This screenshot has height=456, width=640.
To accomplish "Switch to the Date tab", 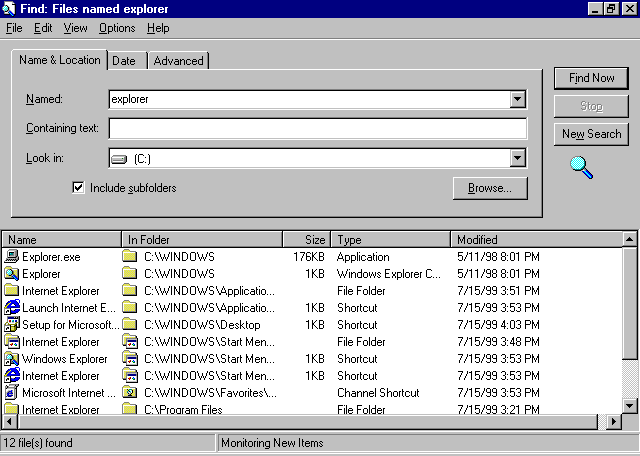I will pos(124,61).
